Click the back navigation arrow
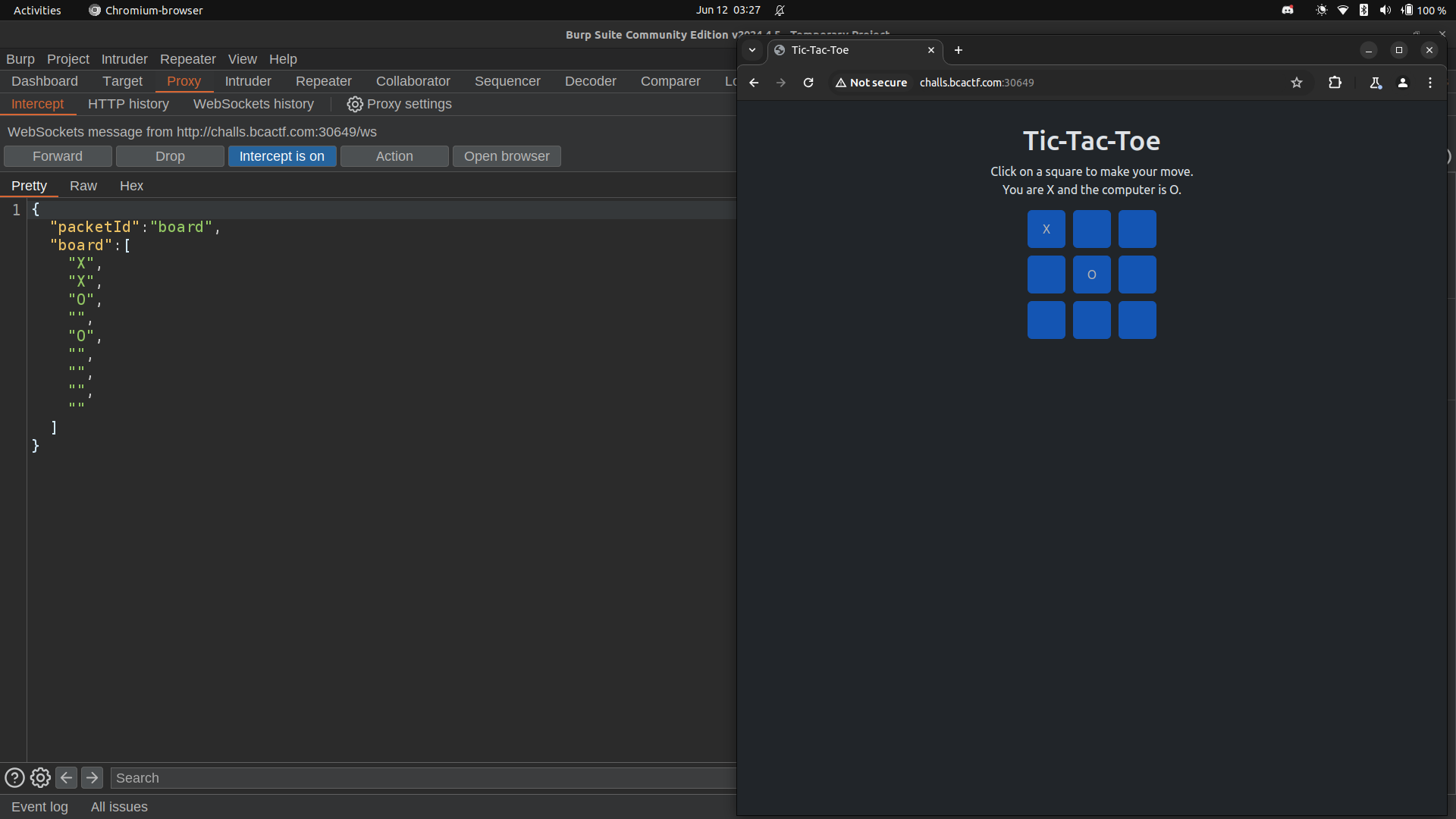 click(x=754, y=82)
